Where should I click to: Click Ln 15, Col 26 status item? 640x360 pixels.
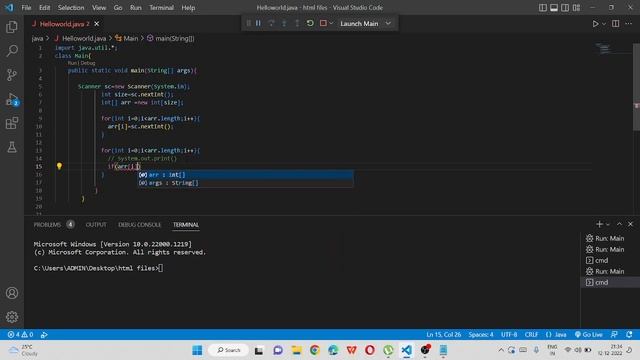point(444,334)
